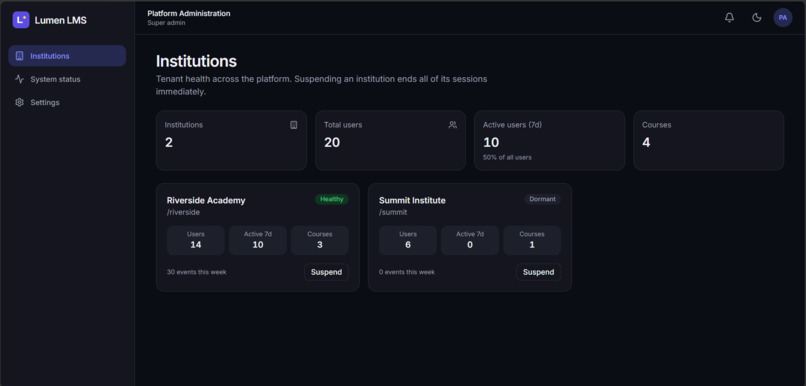Go to the Institutions page

(x=67, y=56)
